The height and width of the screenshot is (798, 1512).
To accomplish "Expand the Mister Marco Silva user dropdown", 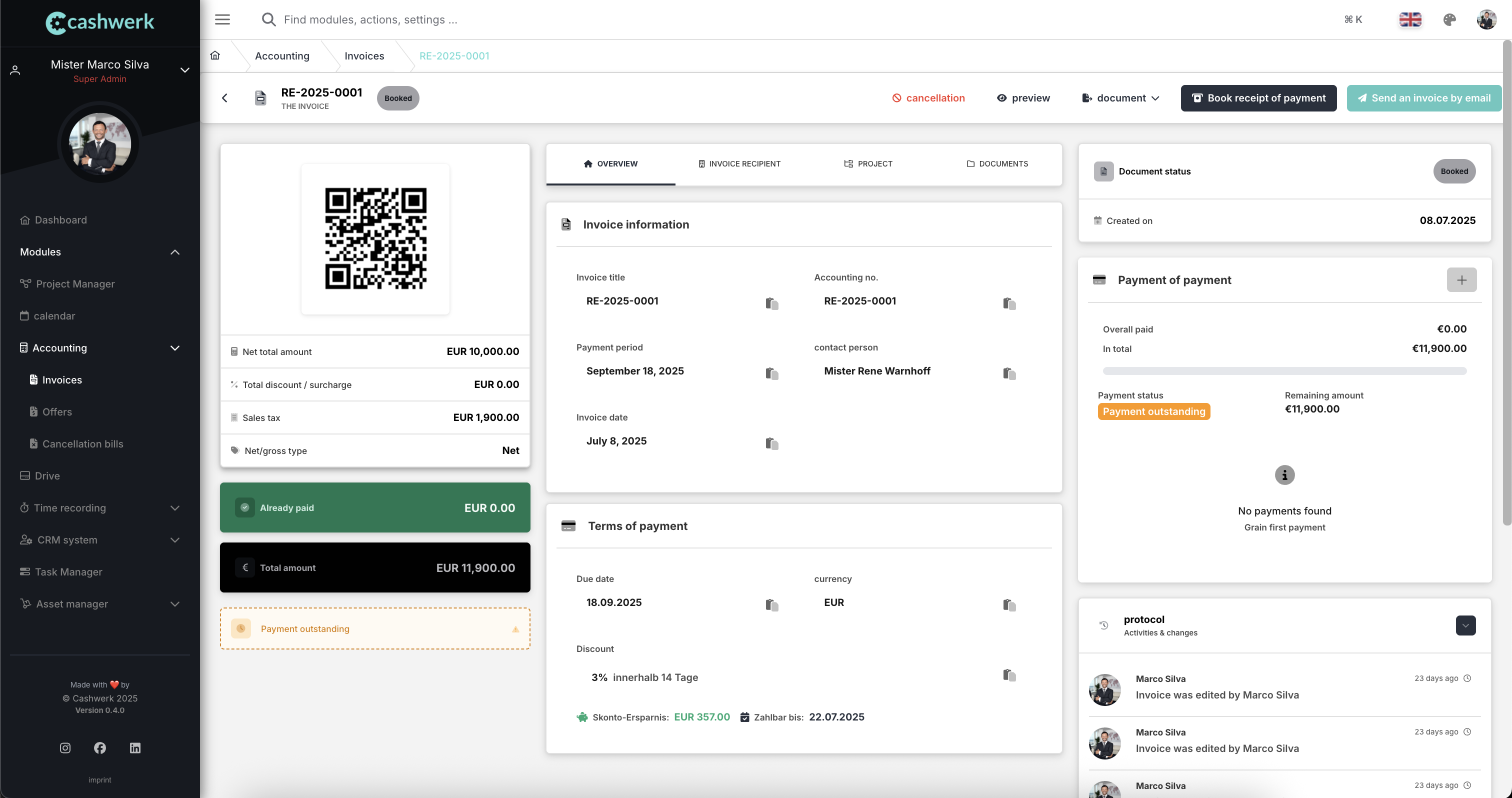I will 185,70.
